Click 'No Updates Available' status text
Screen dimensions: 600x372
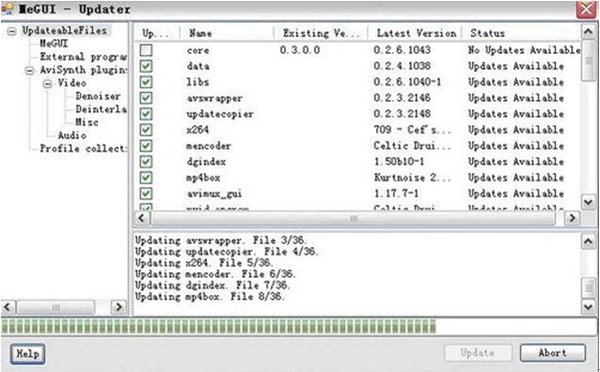524,50
